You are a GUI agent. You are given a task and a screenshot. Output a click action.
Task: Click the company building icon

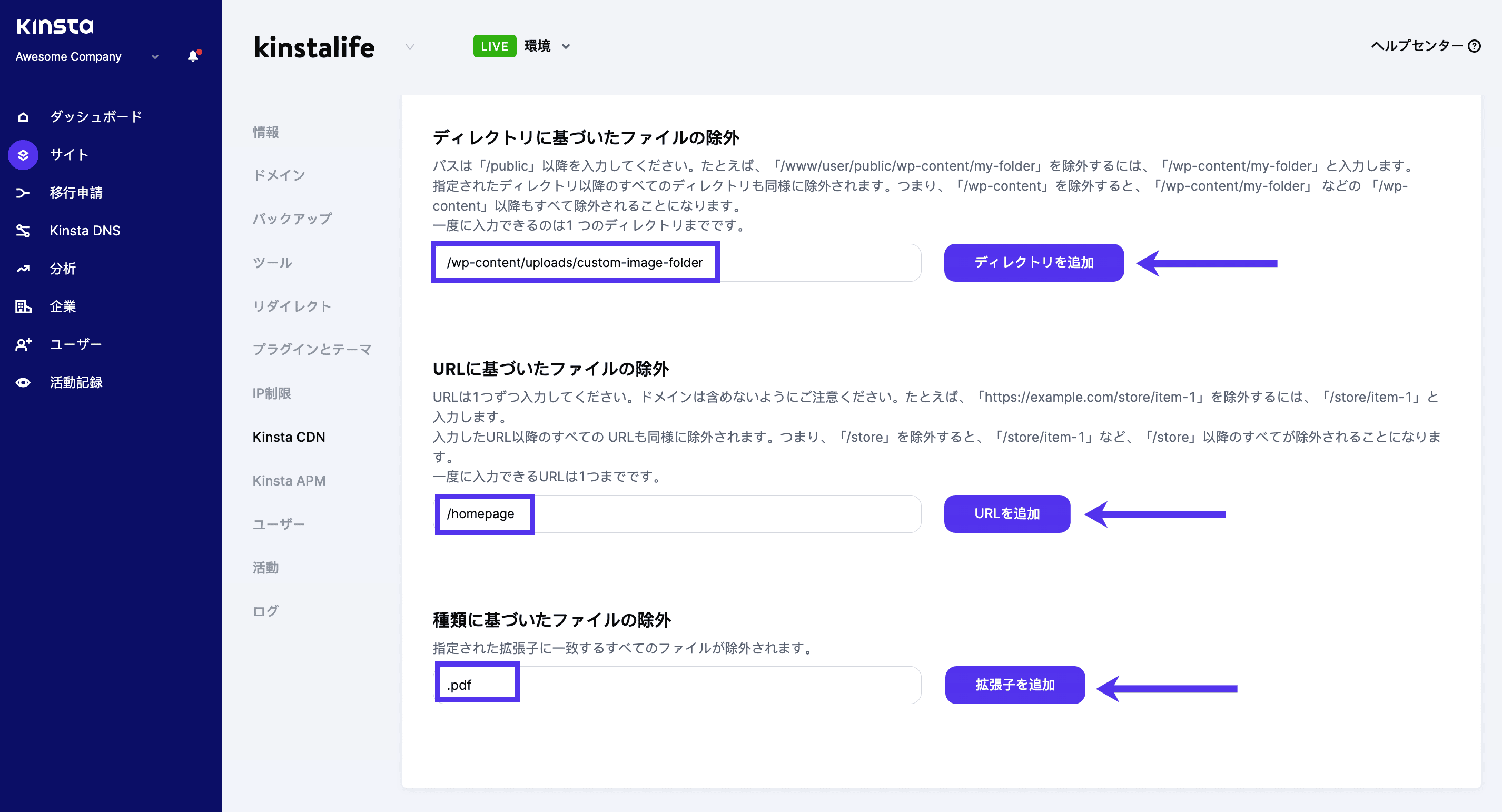point(23,306)
